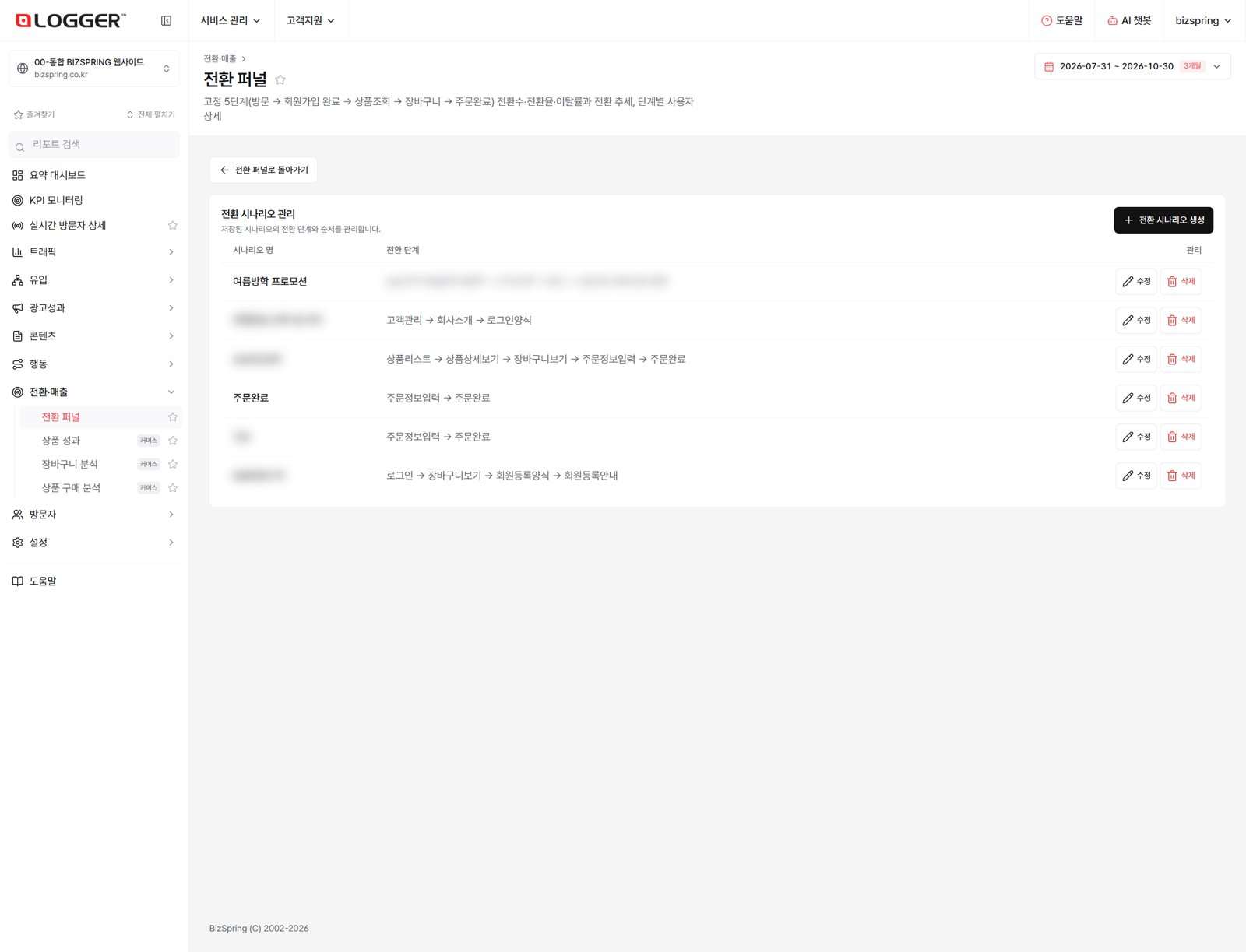Click the 전환·매출 breadcrumb link
This screenshot has width=1246, height=952.
220,59
